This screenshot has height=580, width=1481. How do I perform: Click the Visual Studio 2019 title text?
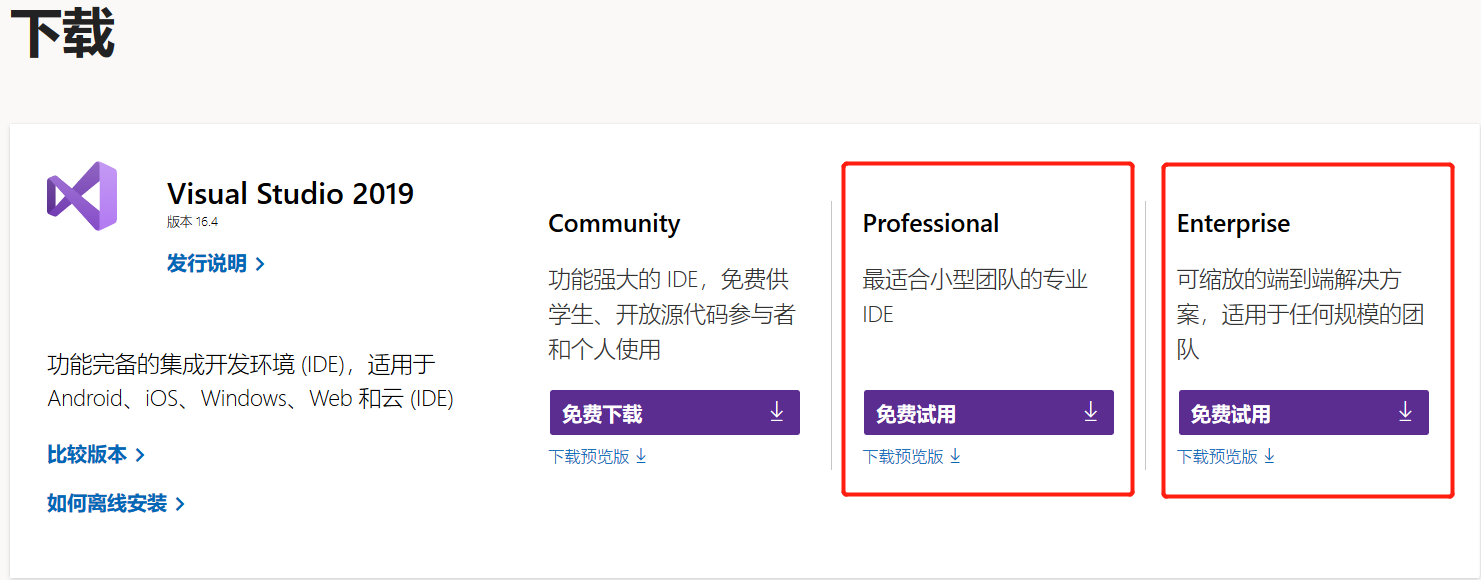(x=290, y=193)
